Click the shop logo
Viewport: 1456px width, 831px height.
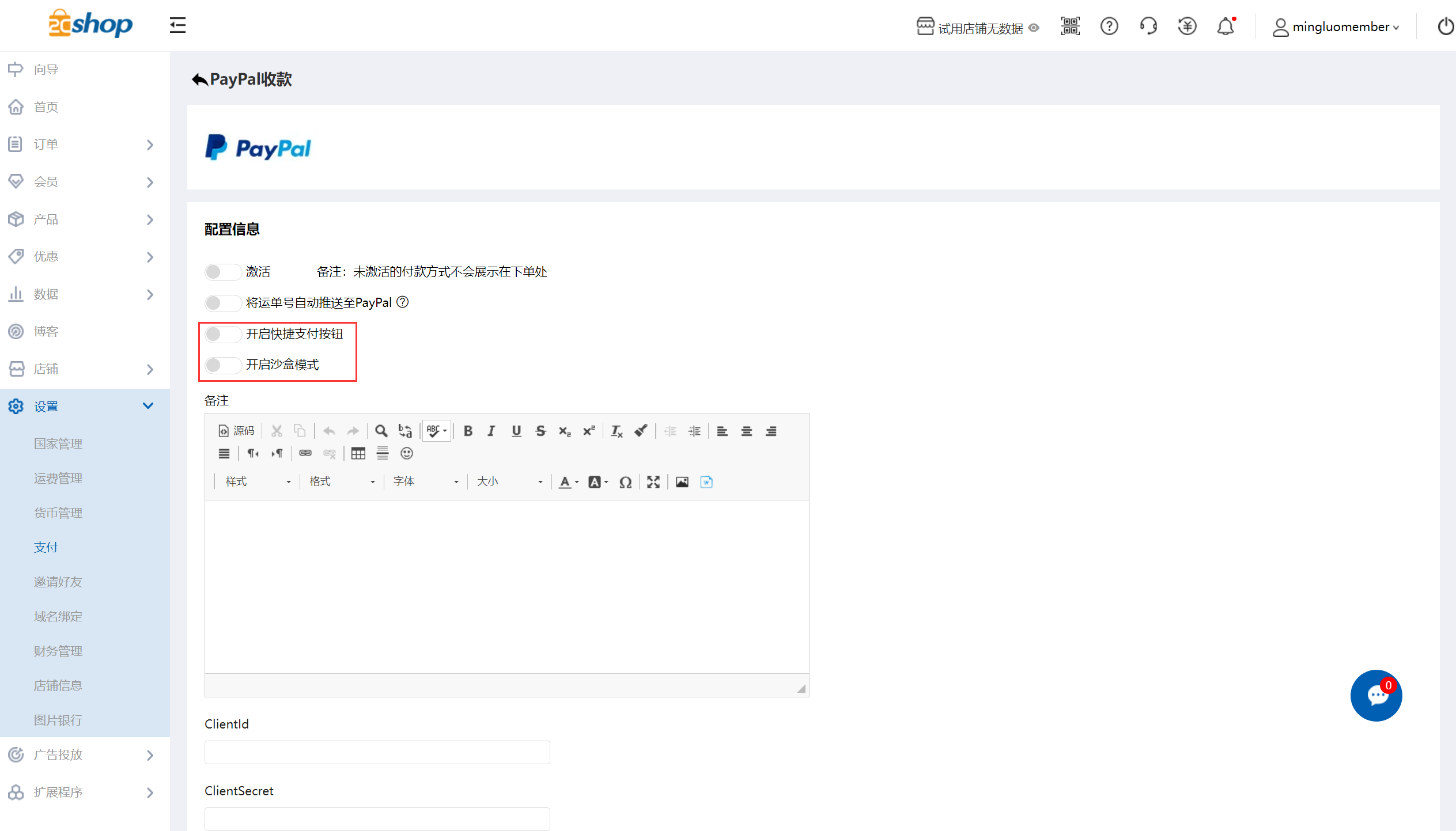[90, 24]
